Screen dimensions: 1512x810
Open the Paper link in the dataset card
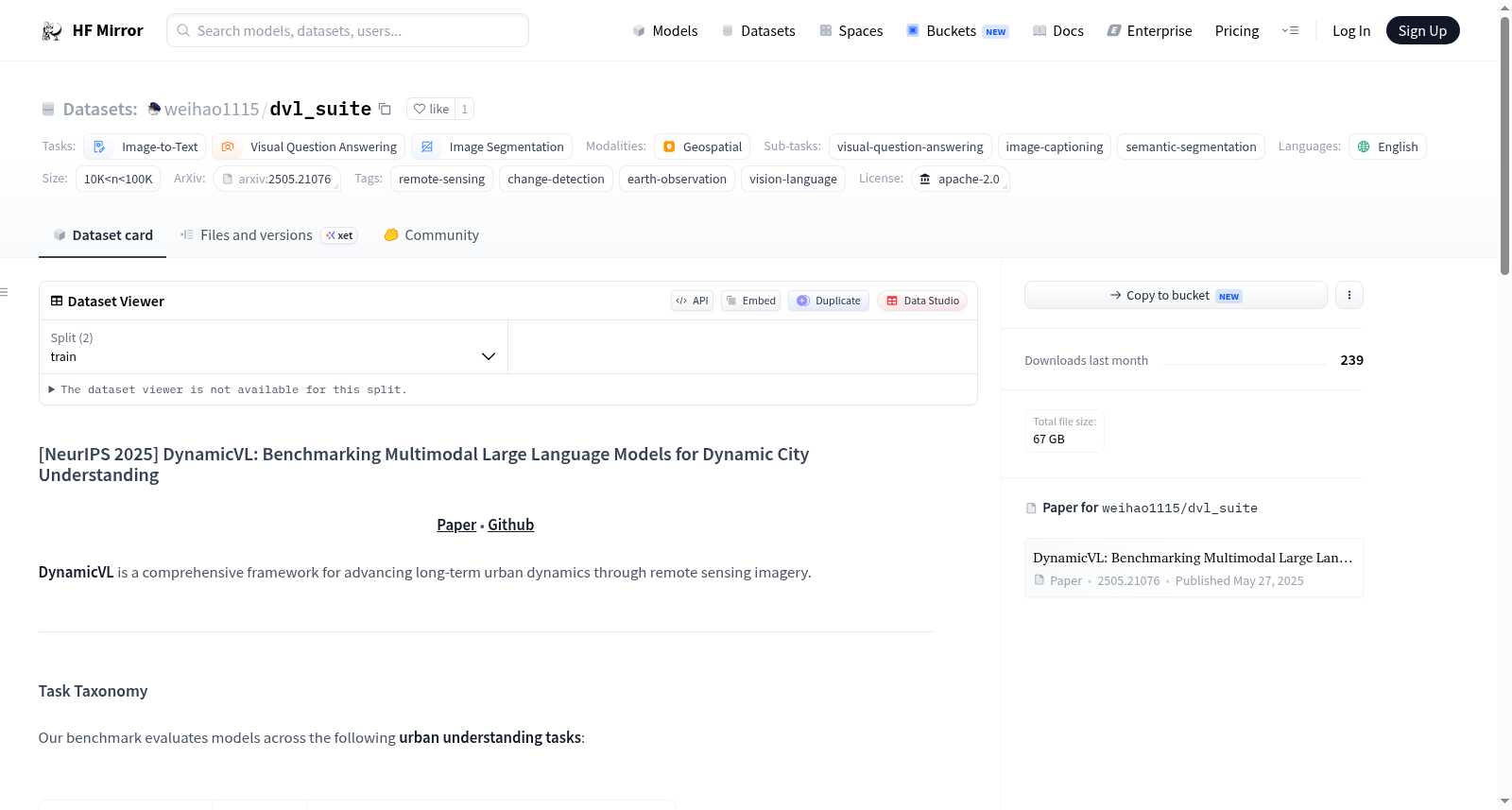tap(456, 525)
